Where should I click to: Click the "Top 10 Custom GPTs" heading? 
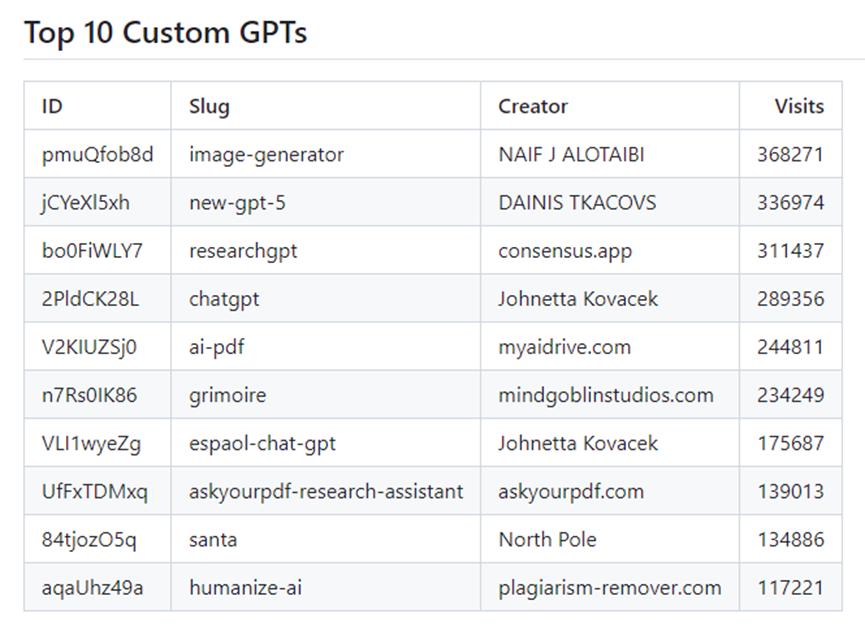[x=165, y=33]
